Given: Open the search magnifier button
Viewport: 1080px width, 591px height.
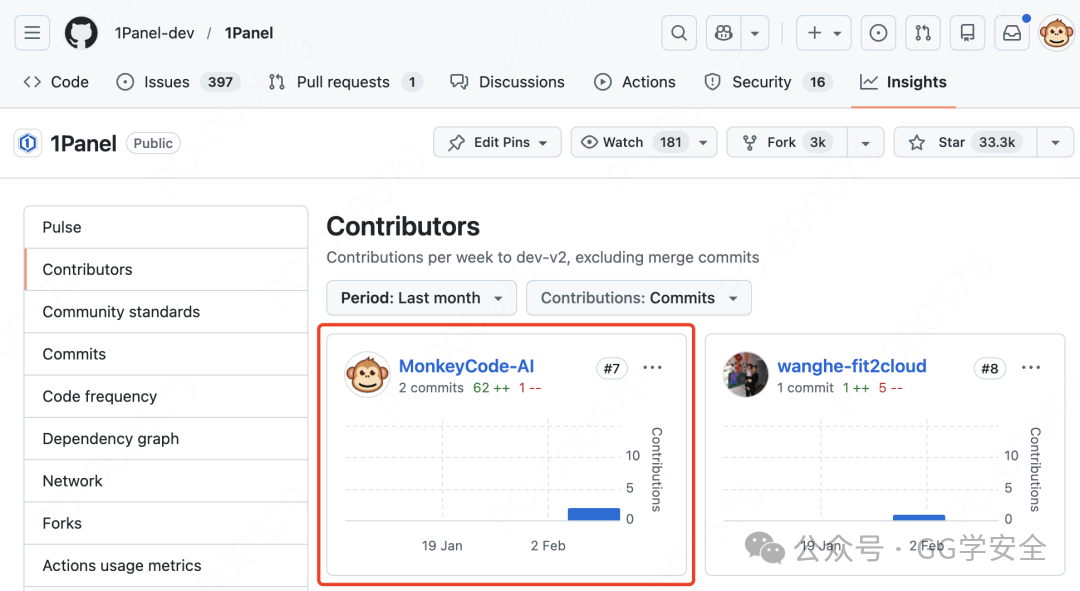Looking at the screenshot, I should click(678, 33).
